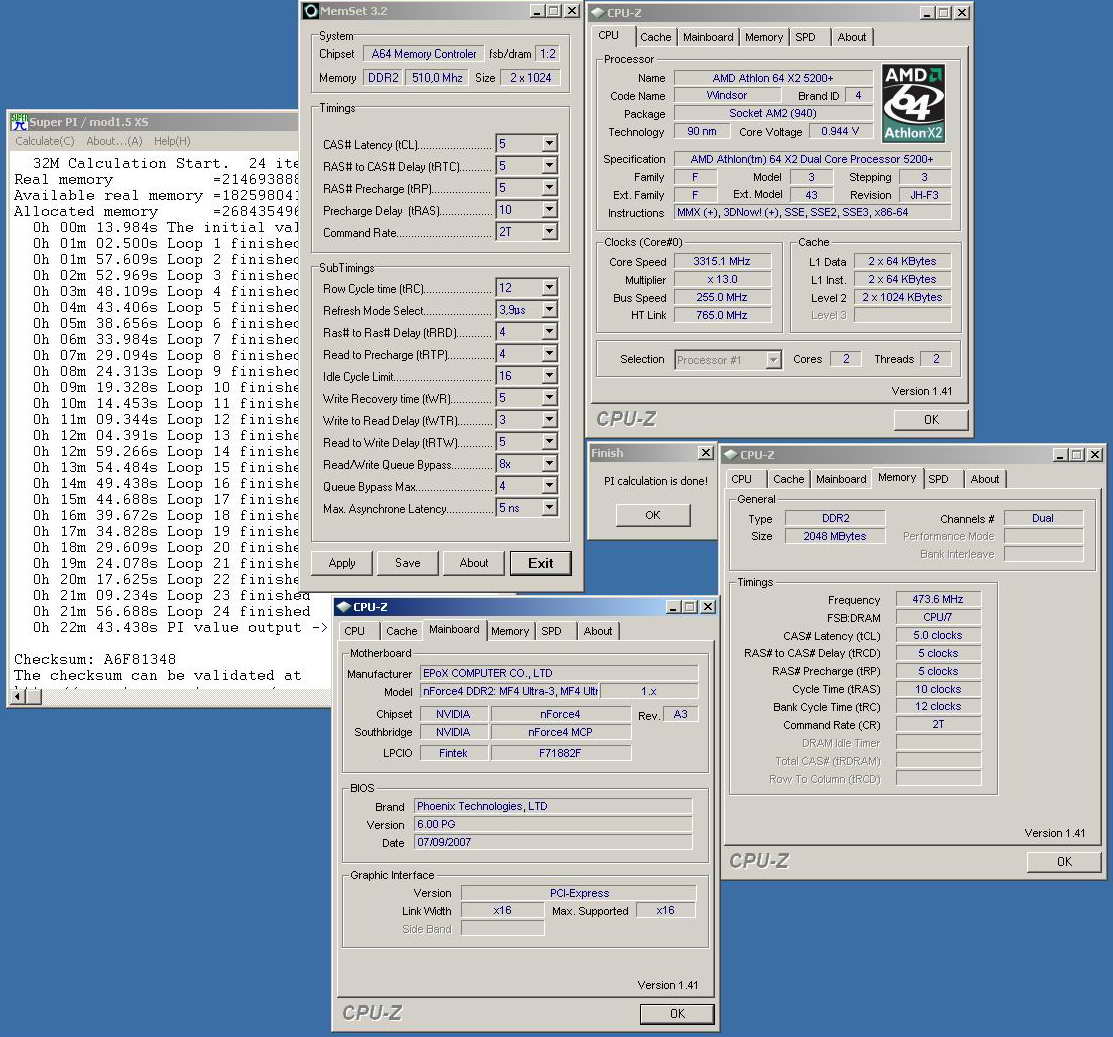Click Exit button in MemSet
This screenshot has width=1113, height=1037.
[x=541, y=563]
